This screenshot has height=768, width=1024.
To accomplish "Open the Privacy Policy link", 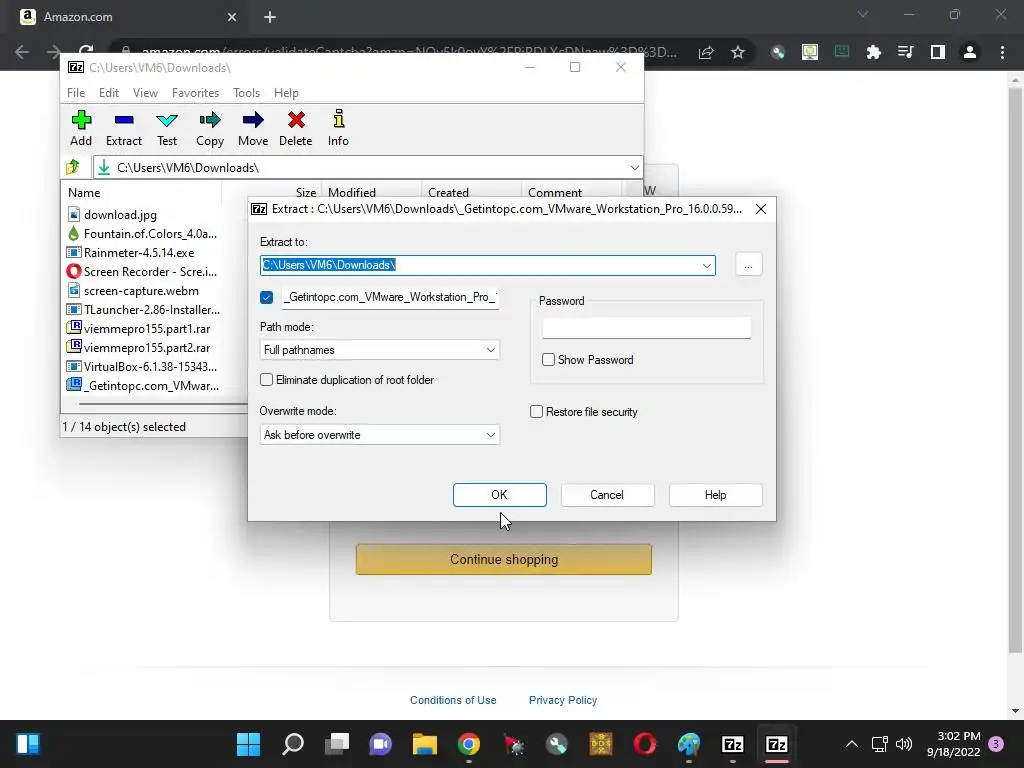I will [563, 700].
